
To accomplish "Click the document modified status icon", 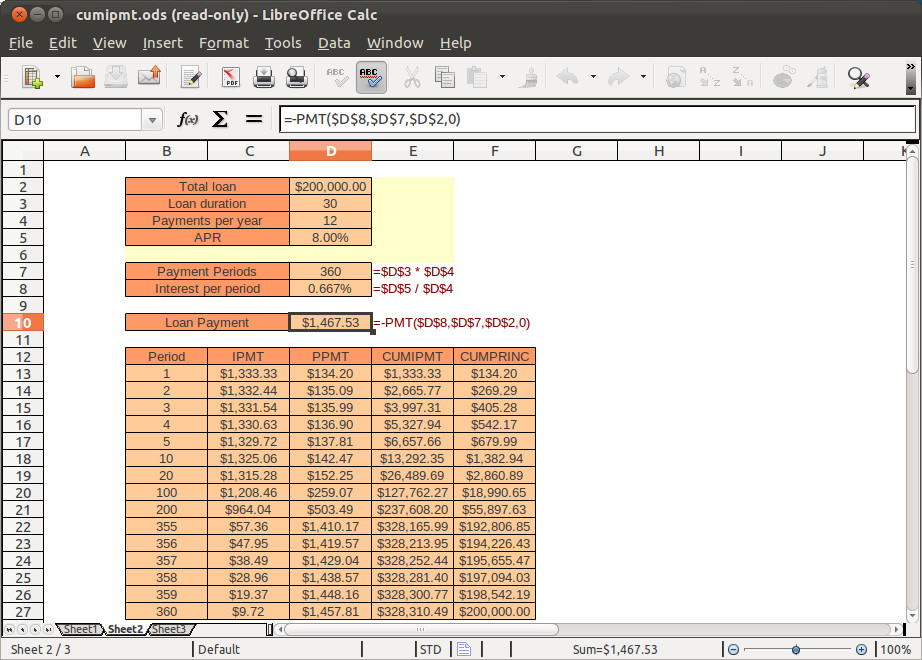I will [464, 649].
